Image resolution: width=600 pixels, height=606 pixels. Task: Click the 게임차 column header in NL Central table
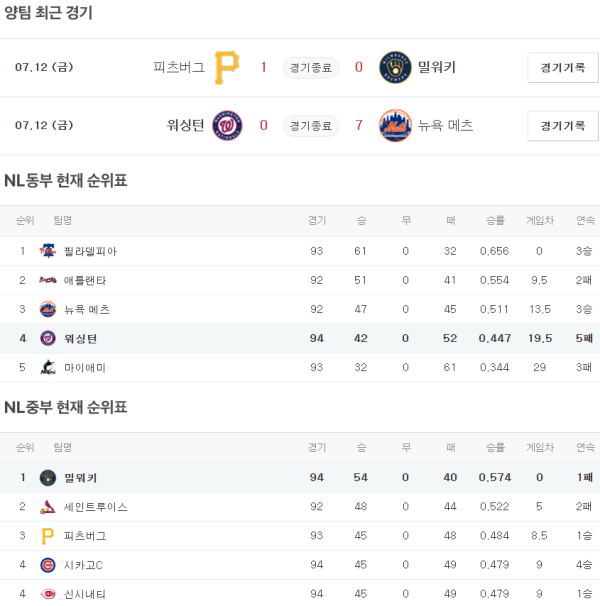coord(539,447)
